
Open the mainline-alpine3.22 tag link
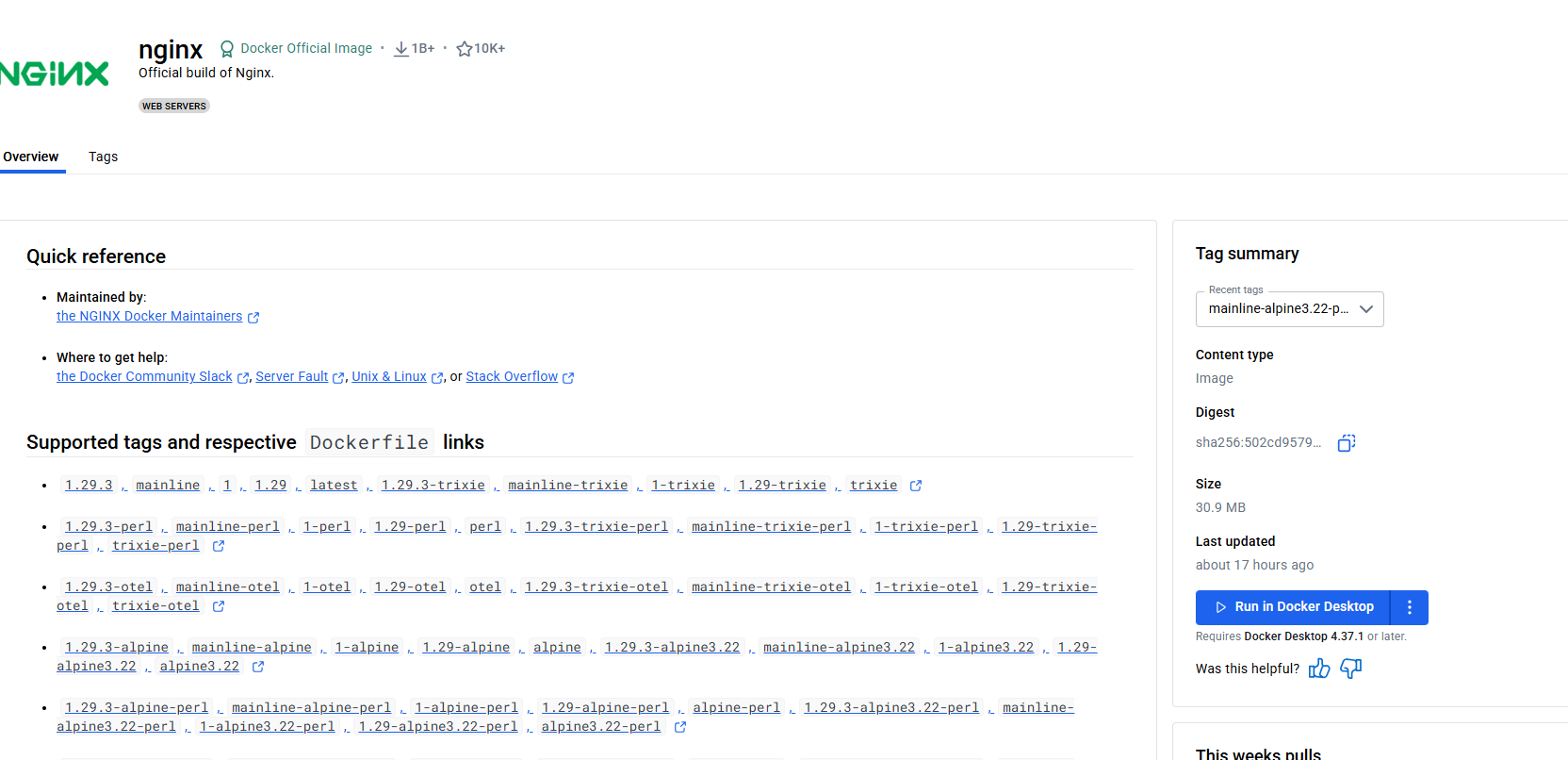pos(839,647)
